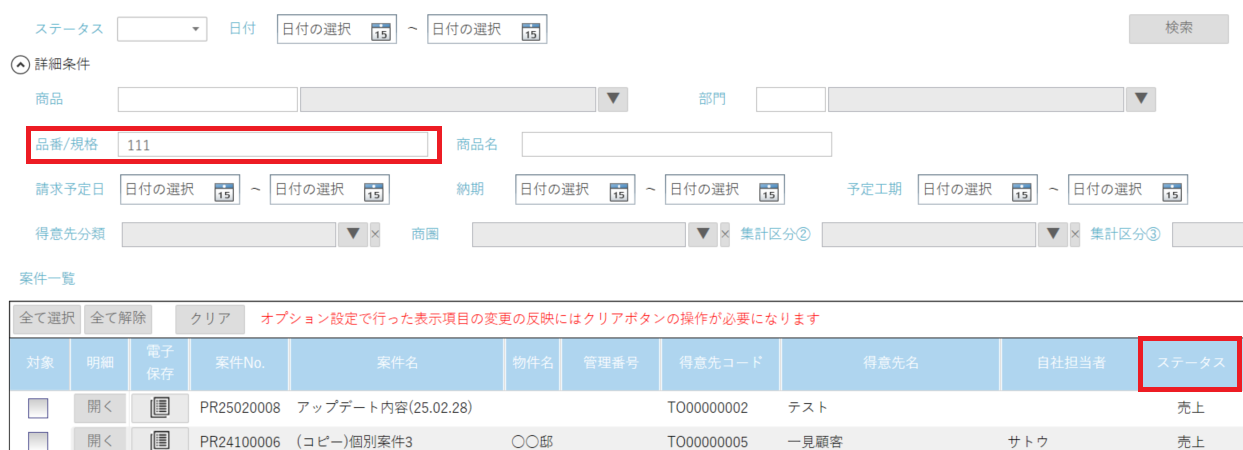1243x450 pixels.
Task: Select the cell PR25020008
Action: [x=240, y=408]
